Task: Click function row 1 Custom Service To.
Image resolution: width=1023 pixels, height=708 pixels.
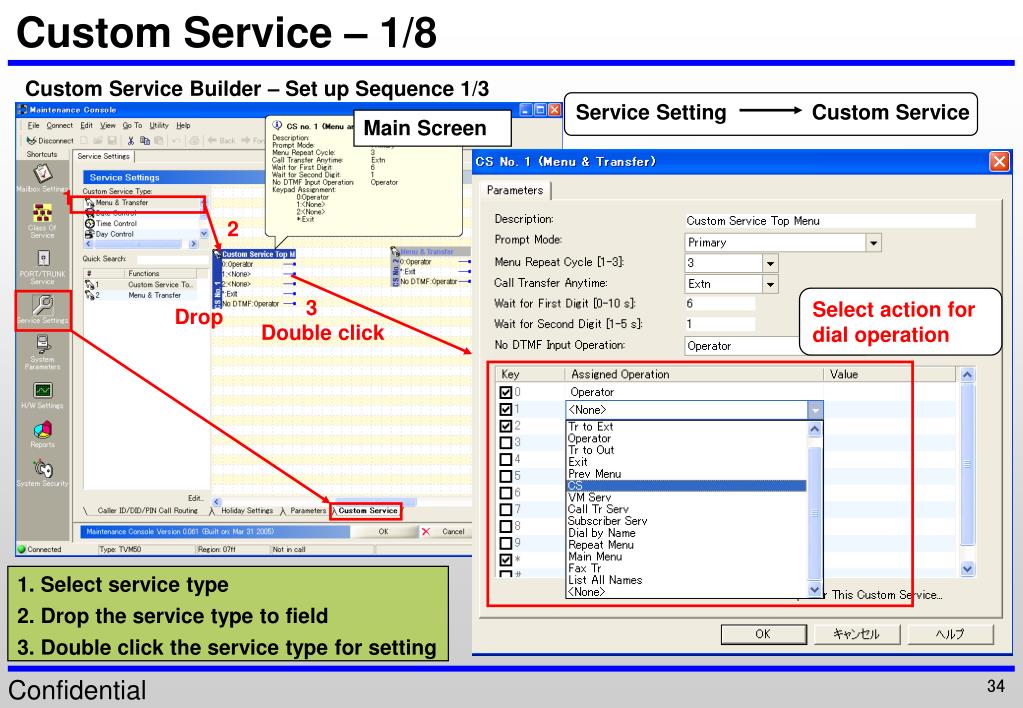Action: (x=147, y=285)
